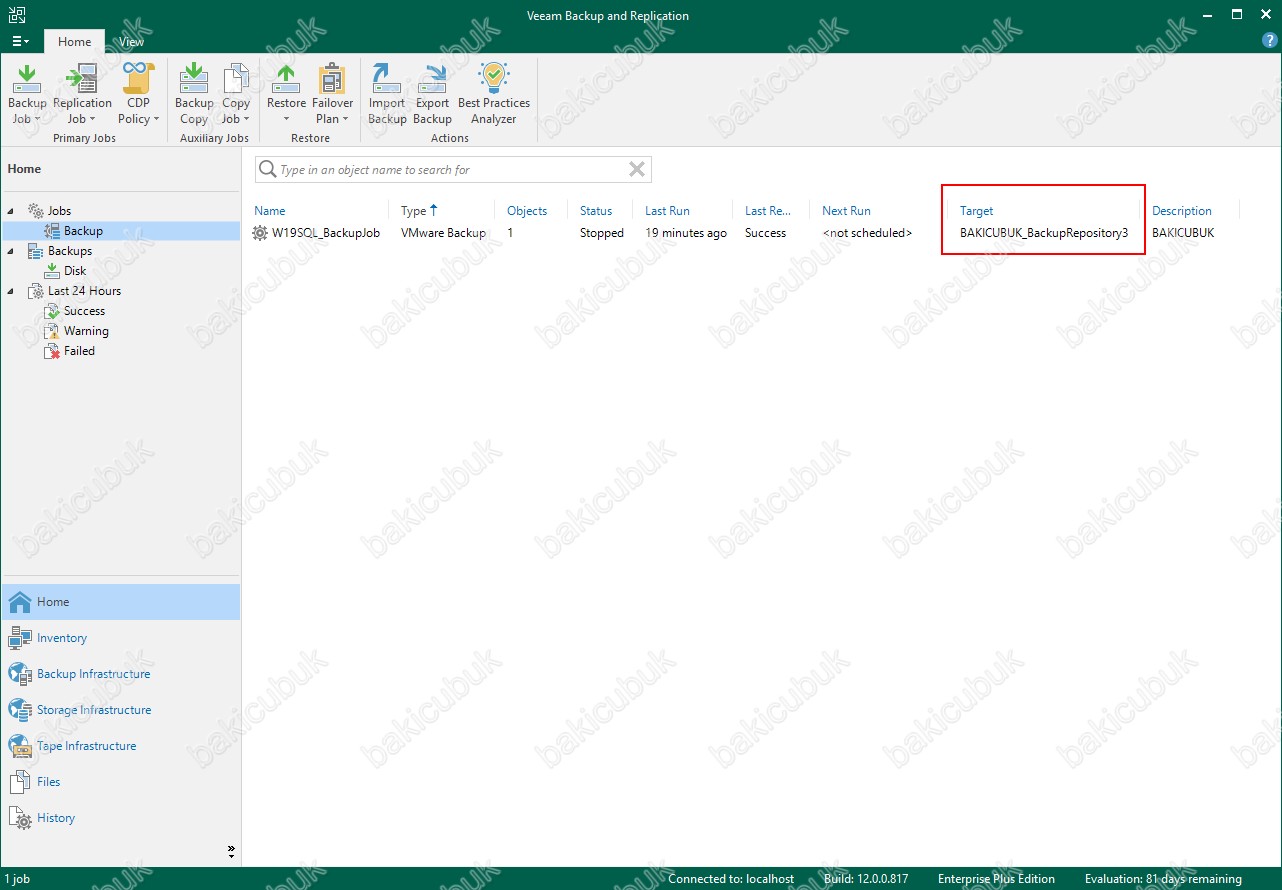Click the '<not scheduled>' cell
1282x890 pixels.
pos(867,233)
